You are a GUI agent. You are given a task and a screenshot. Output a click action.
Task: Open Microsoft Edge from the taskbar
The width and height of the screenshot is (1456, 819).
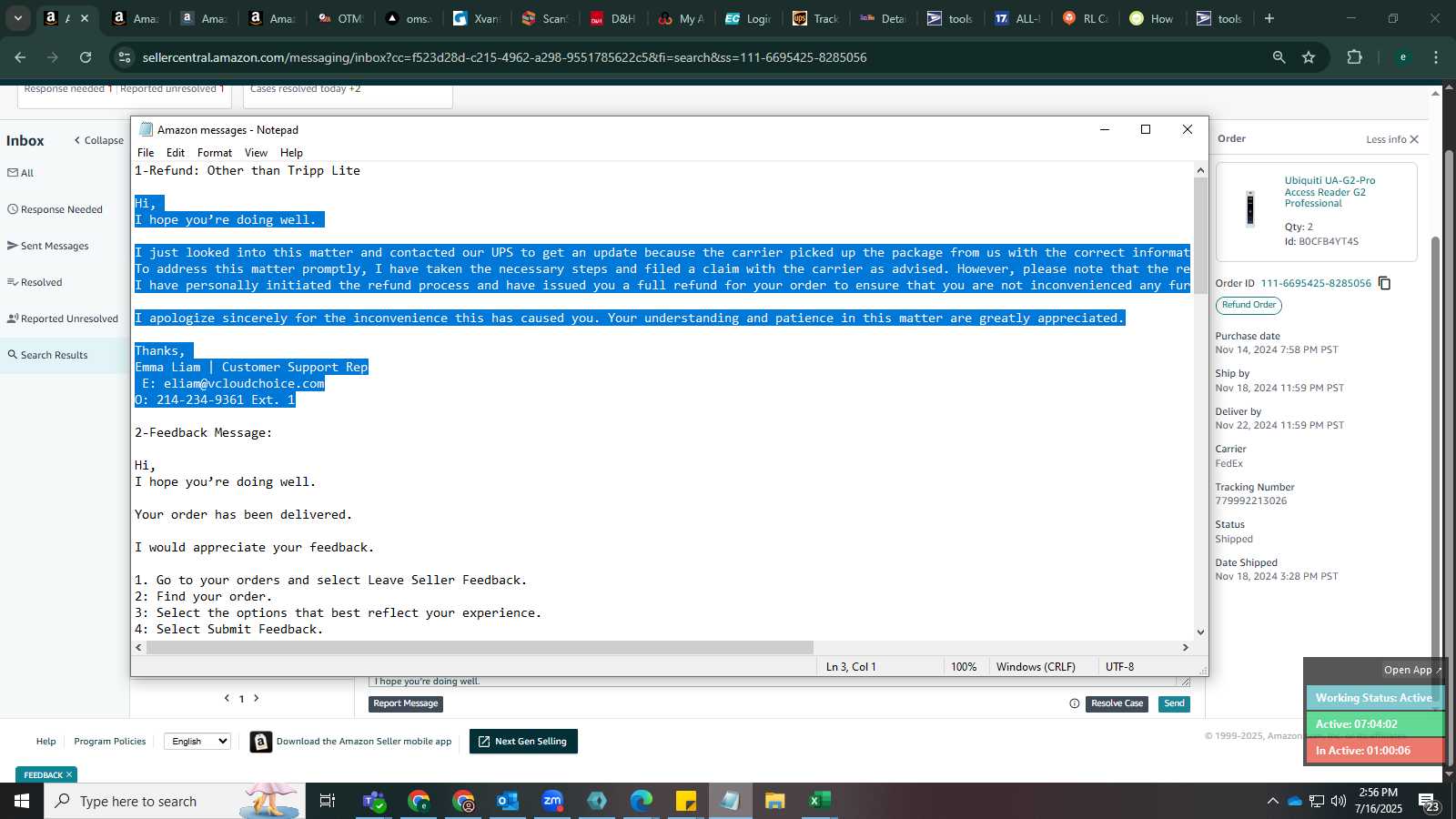[x=642, y=801]
